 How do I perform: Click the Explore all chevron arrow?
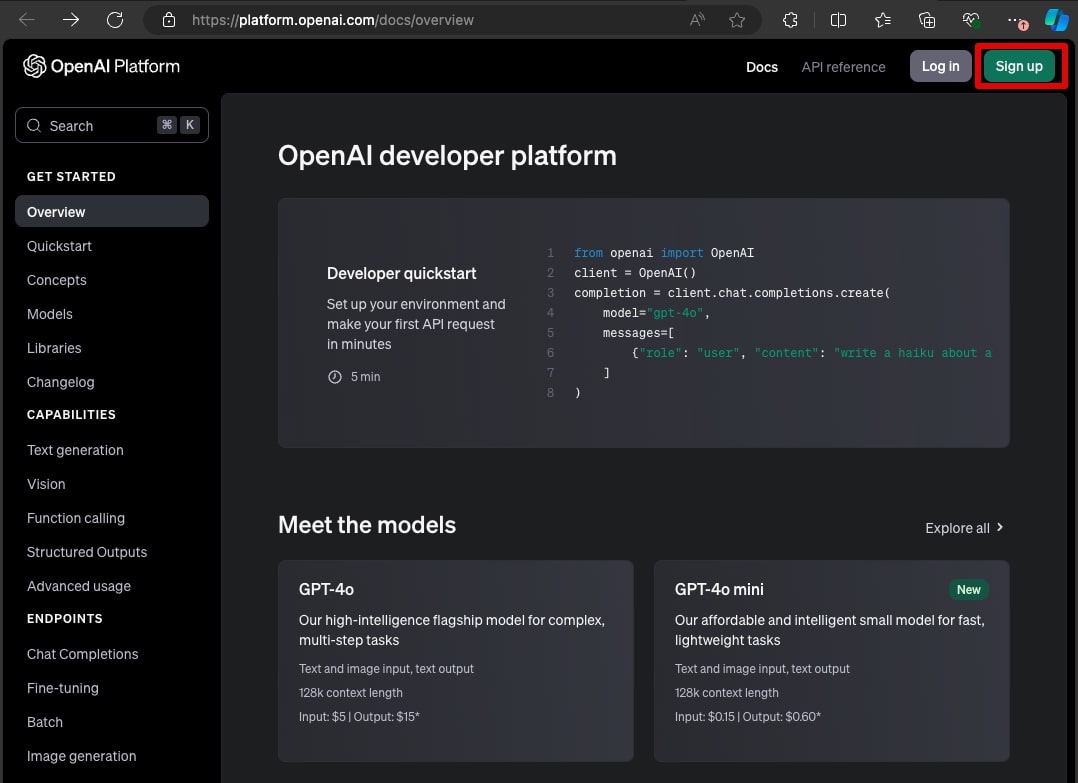click(x=1000, y=527)
